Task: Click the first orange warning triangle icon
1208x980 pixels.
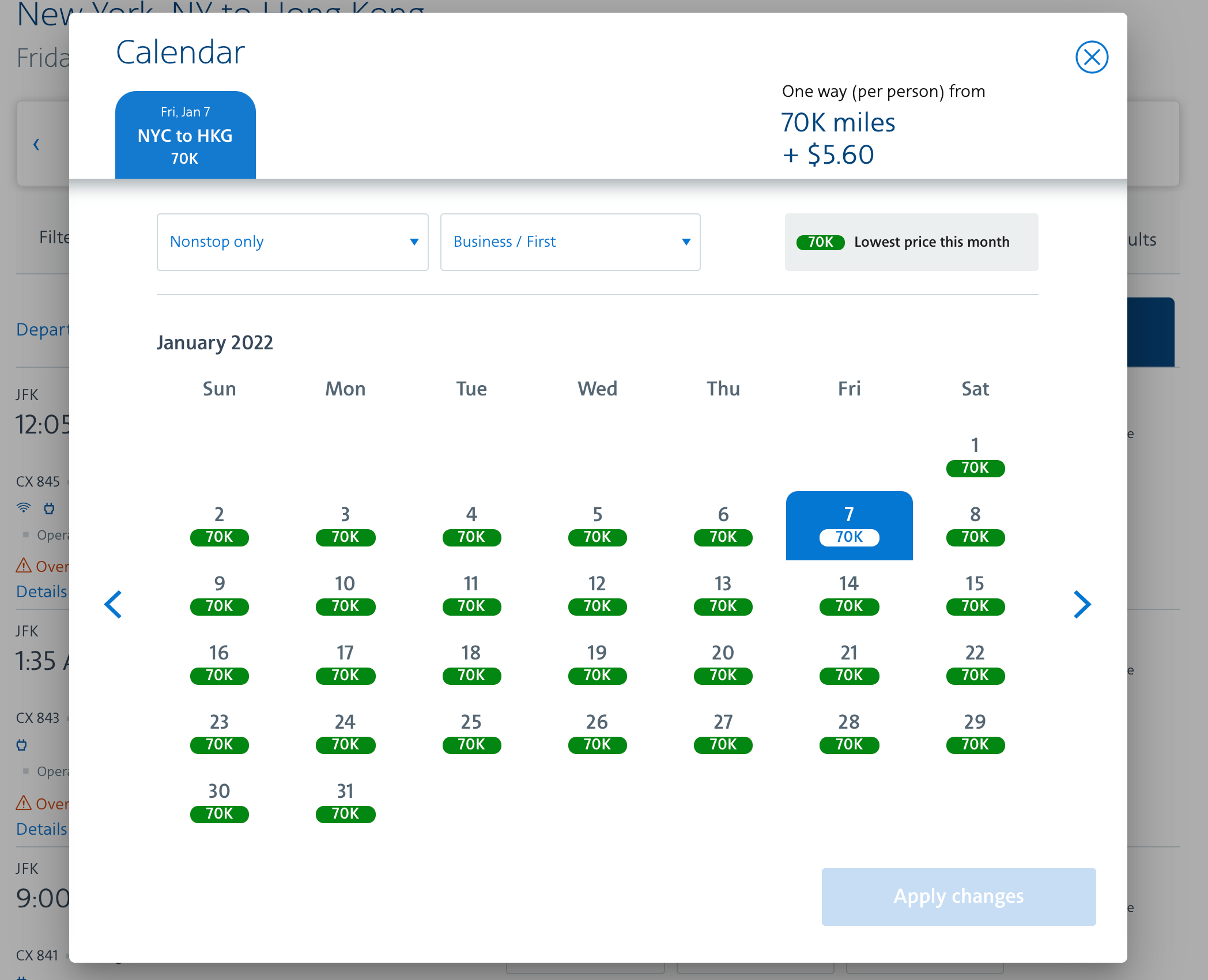Action: [x=24, y=566]
